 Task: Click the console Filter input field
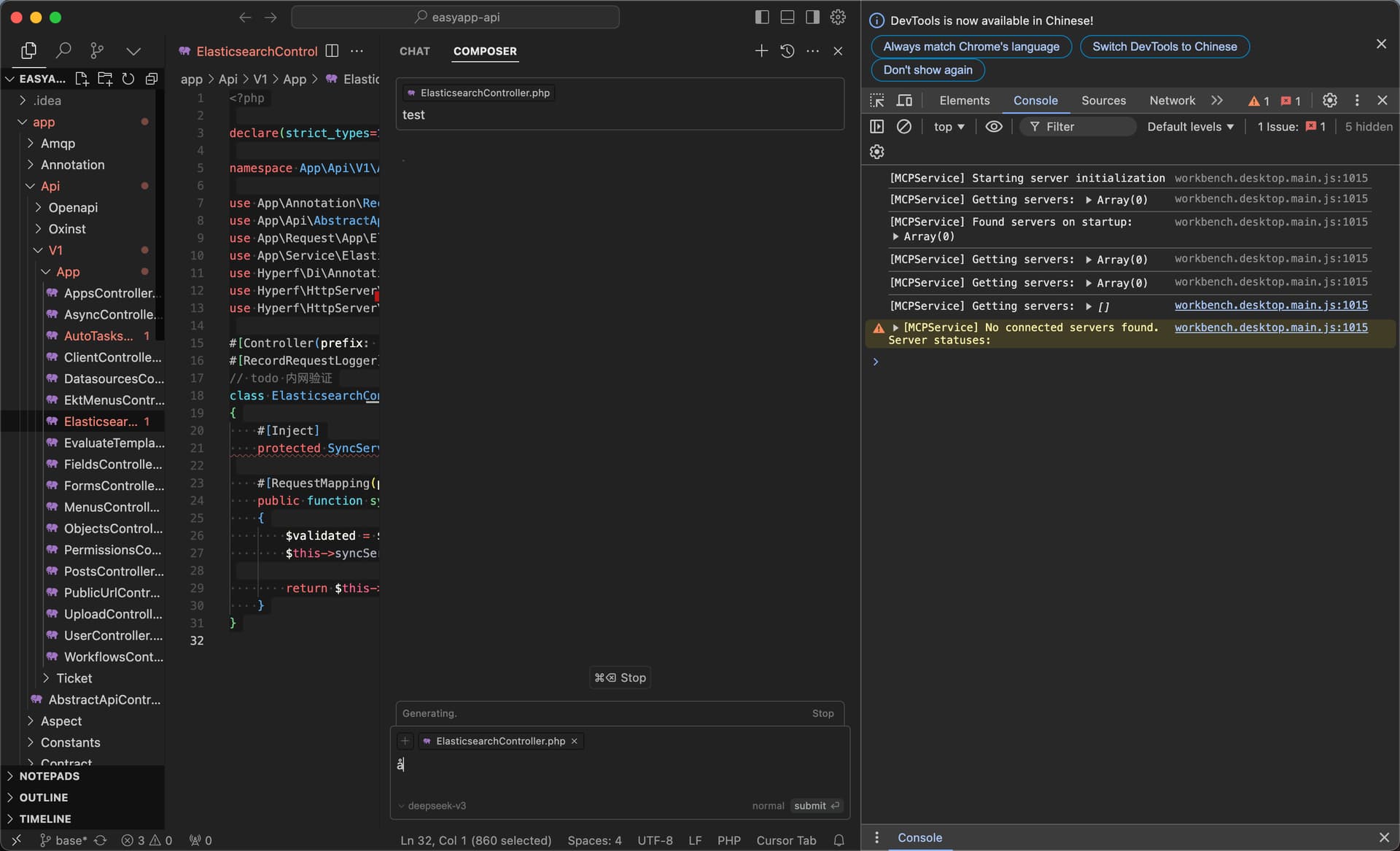1078,127
